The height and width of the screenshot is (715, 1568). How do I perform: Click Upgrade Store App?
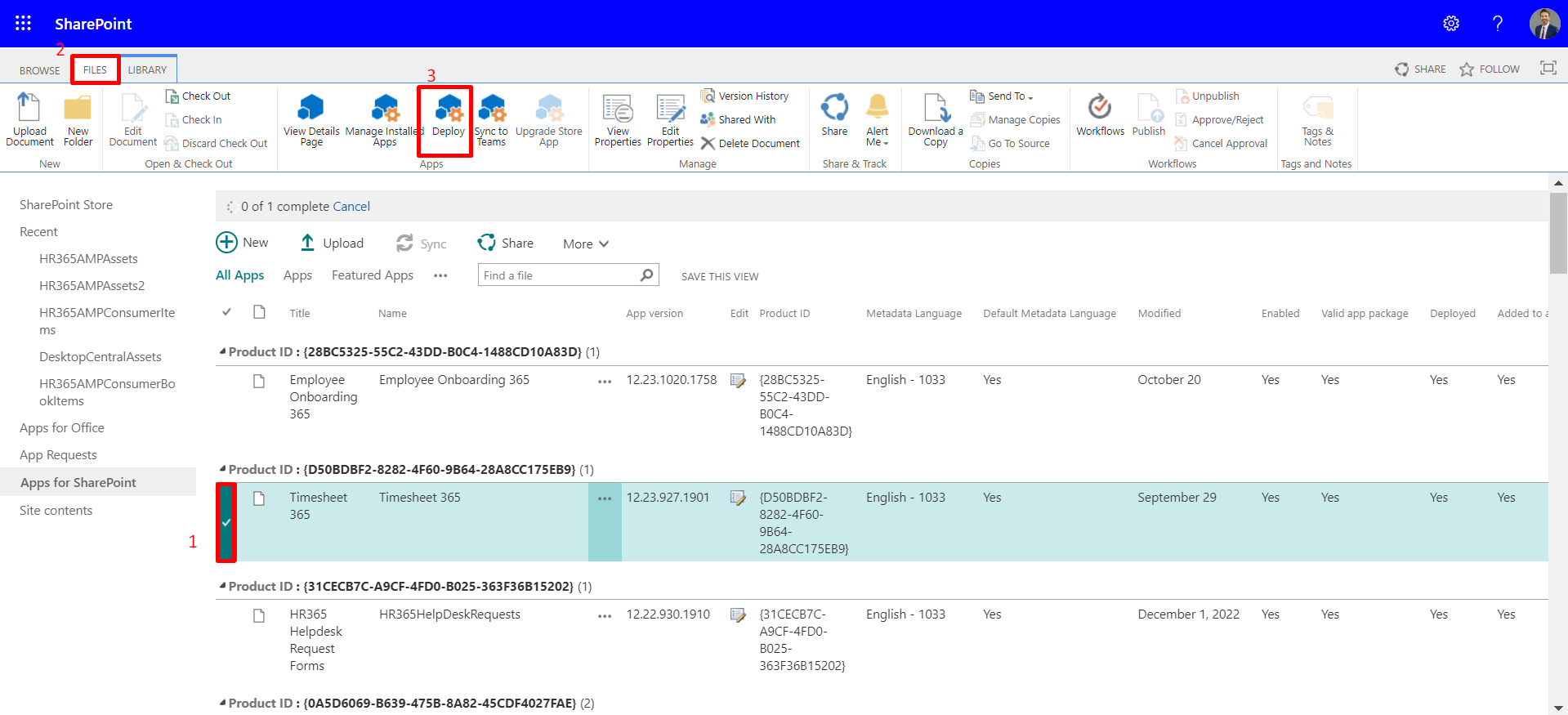pyautogui.click(x=549, y=120)
